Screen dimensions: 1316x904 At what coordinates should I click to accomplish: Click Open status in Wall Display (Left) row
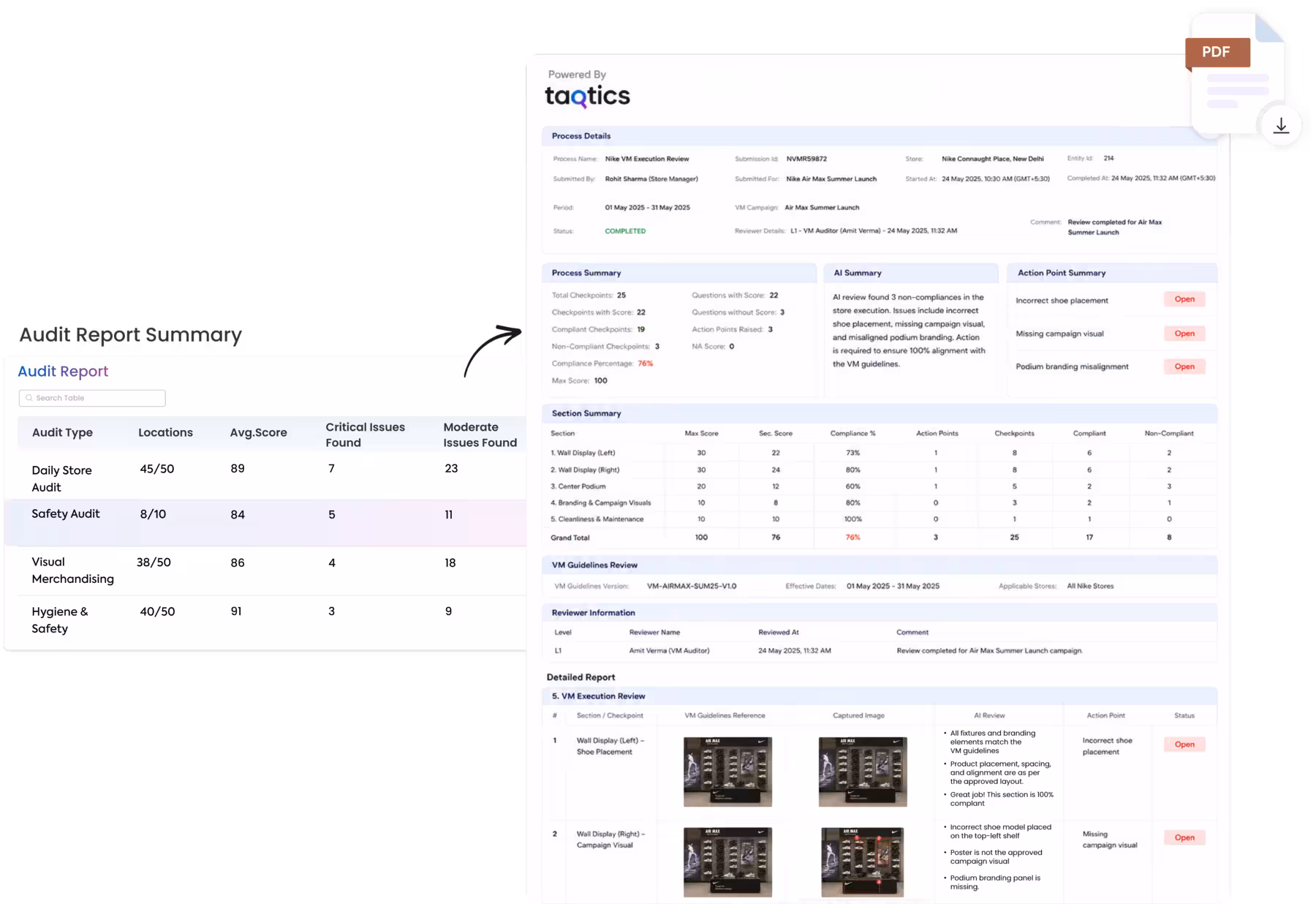pyautogui.click(x=1184, y=745)
